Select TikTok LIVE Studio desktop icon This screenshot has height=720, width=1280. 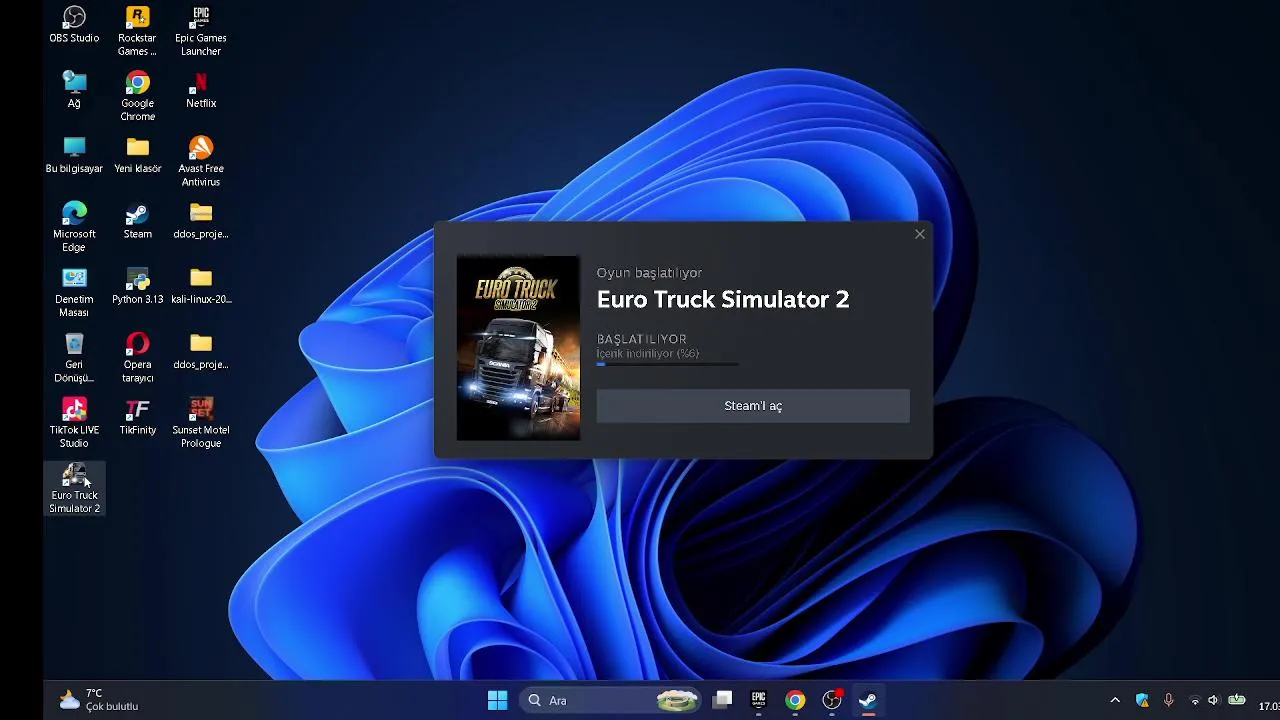[x=74, y=424]
